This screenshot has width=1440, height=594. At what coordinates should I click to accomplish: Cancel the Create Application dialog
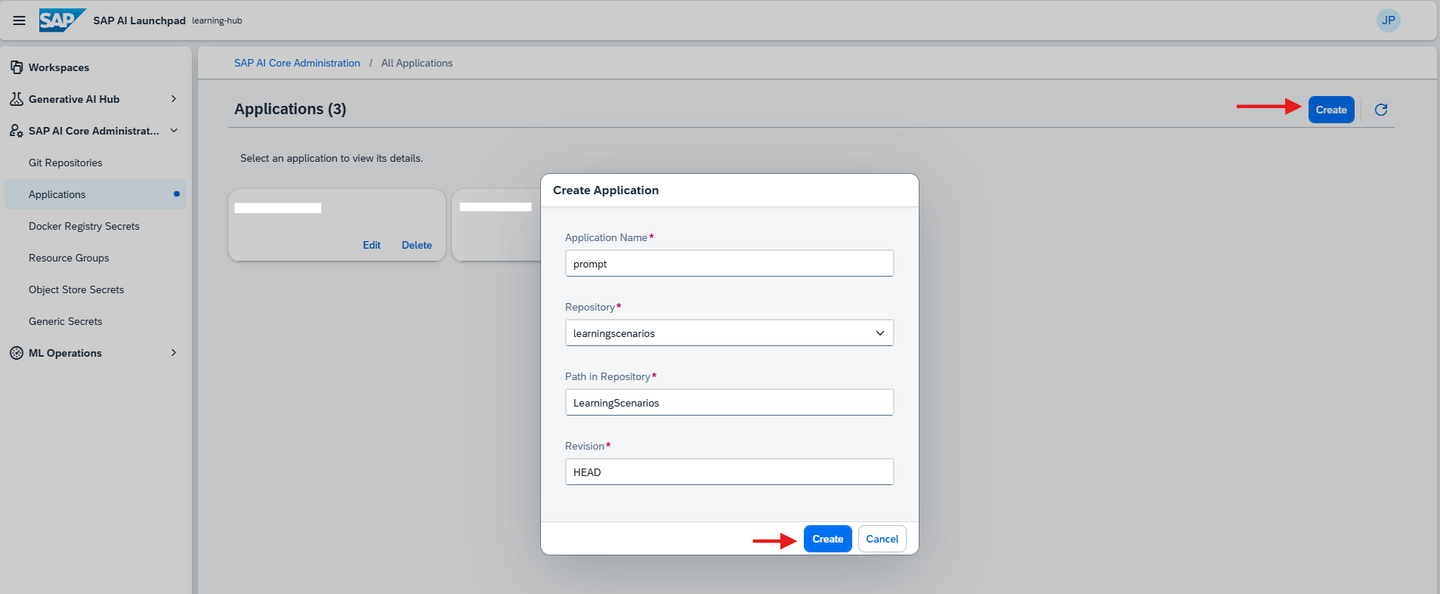(882, 539)
